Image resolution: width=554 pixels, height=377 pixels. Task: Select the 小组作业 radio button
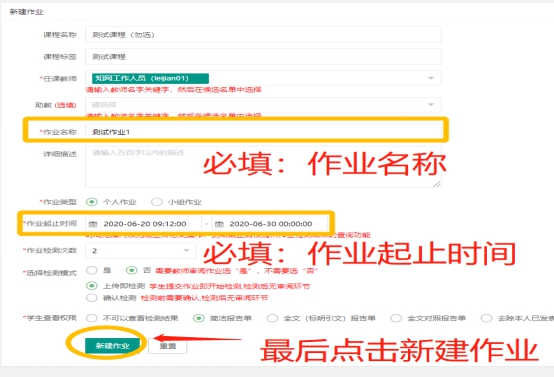coord(157,202)
